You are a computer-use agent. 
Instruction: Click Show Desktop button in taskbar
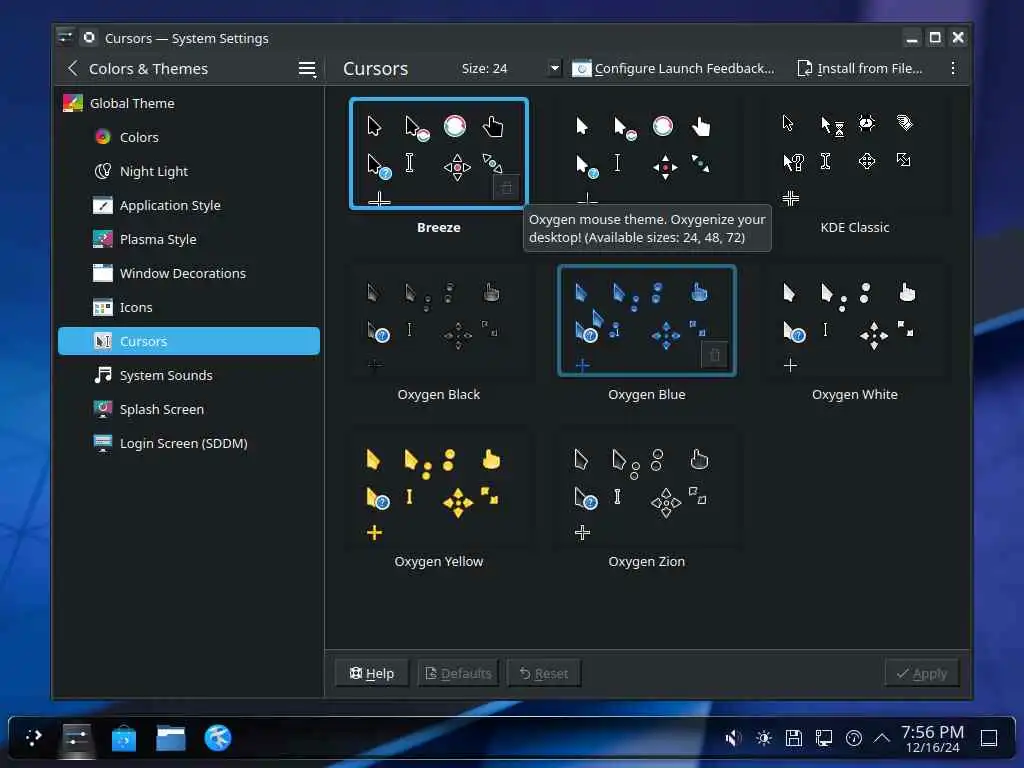tap(989, 738)
